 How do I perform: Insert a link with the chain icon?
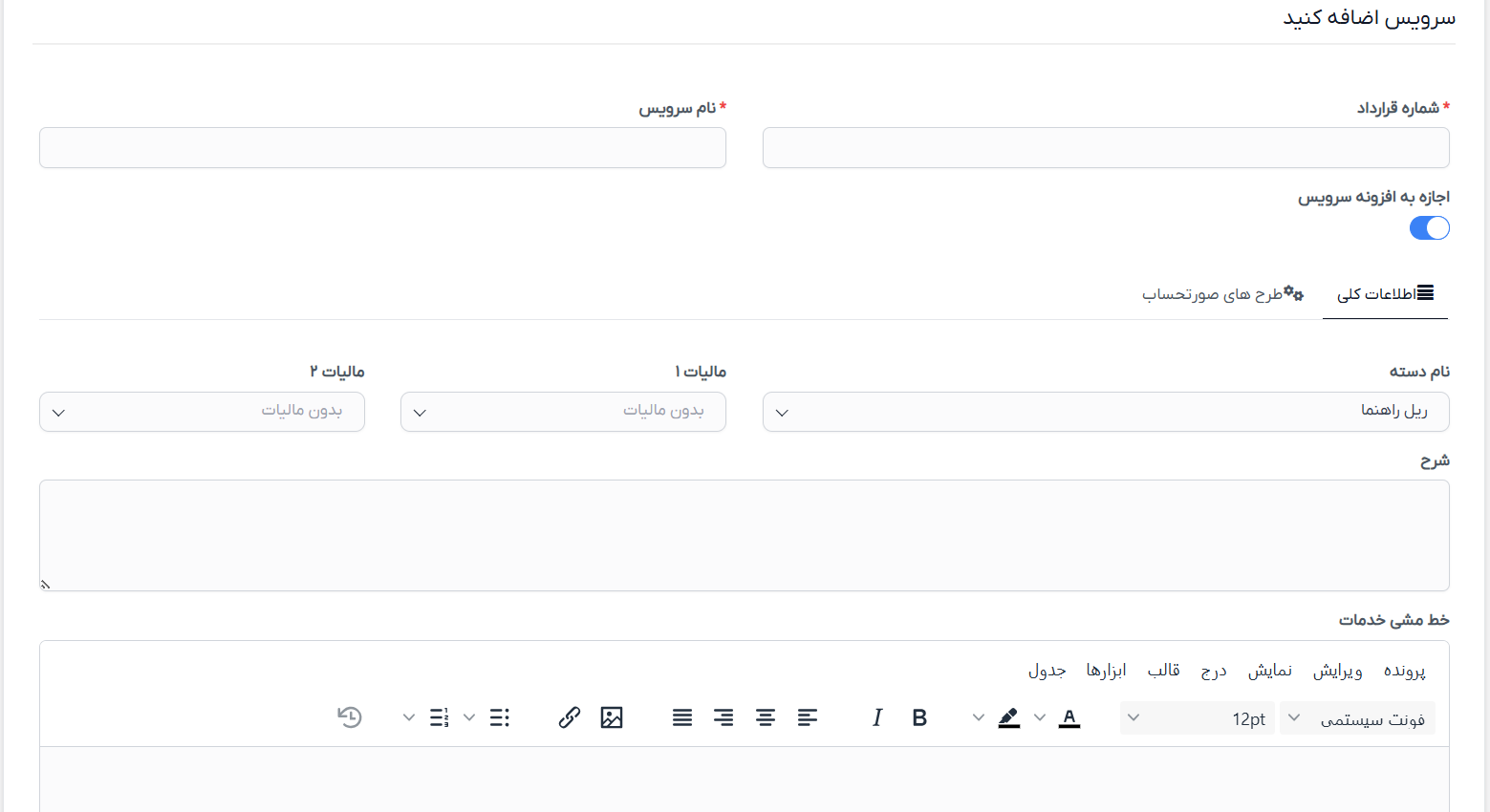570,717
